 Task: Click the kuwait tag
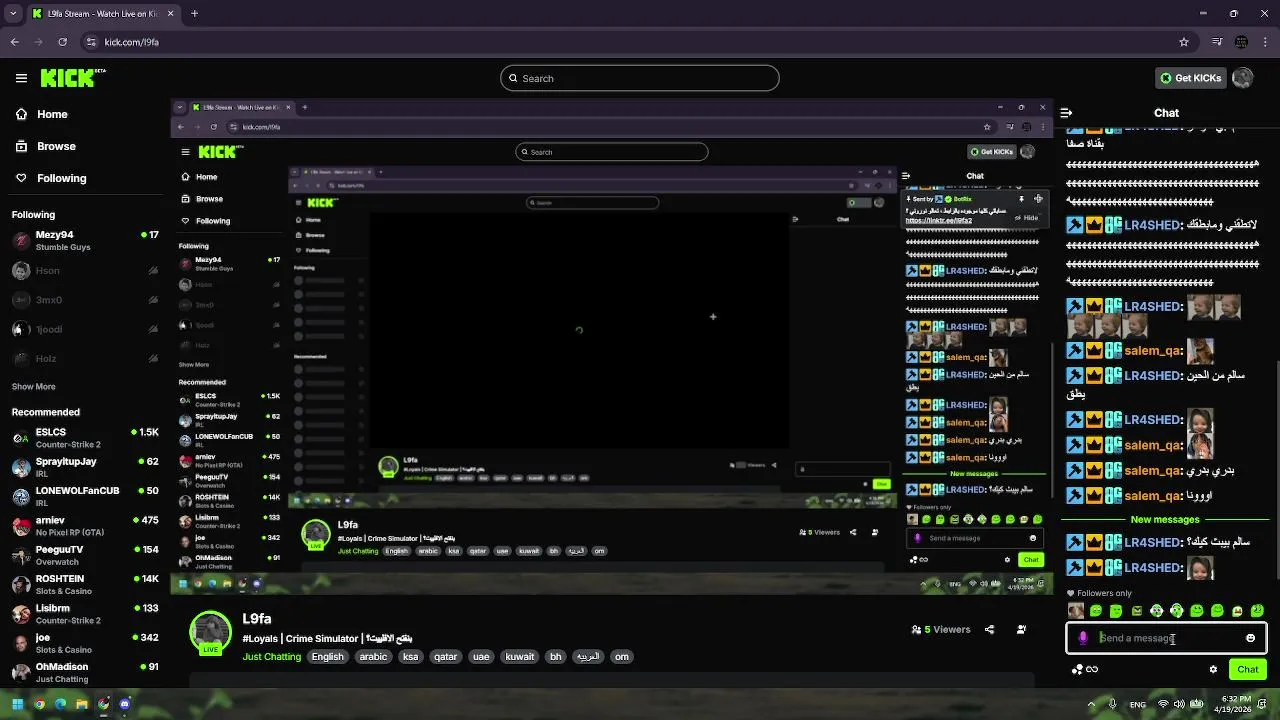[520, 657]
